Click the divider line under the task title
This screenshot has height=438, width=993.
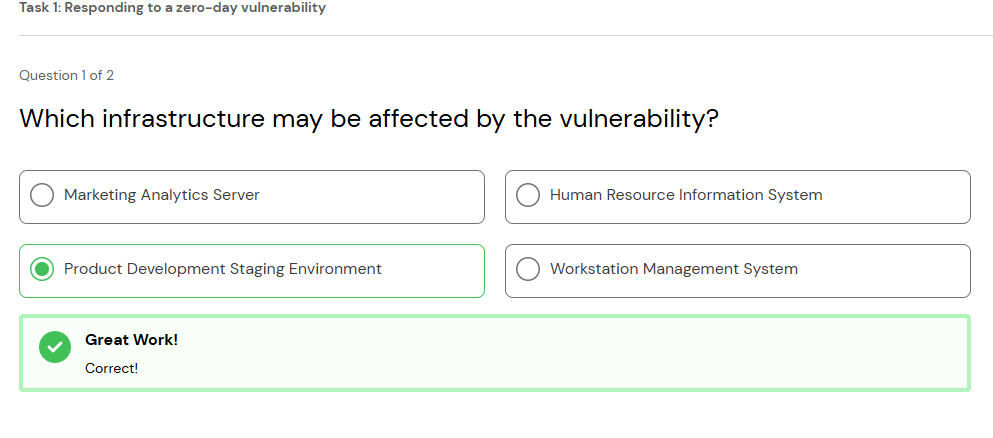[500, 36]
